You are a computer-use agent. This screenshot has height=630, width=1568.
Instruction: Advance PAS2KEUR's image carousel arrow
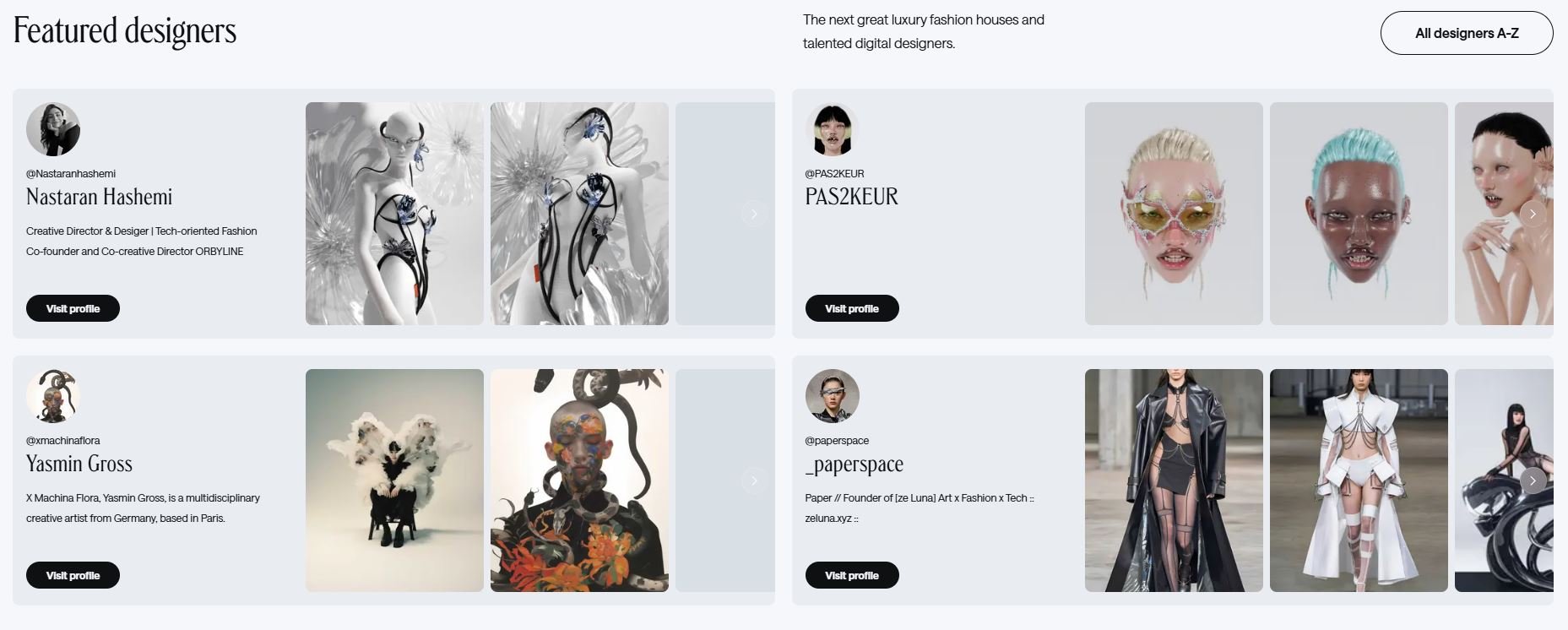click(1533, 214)
